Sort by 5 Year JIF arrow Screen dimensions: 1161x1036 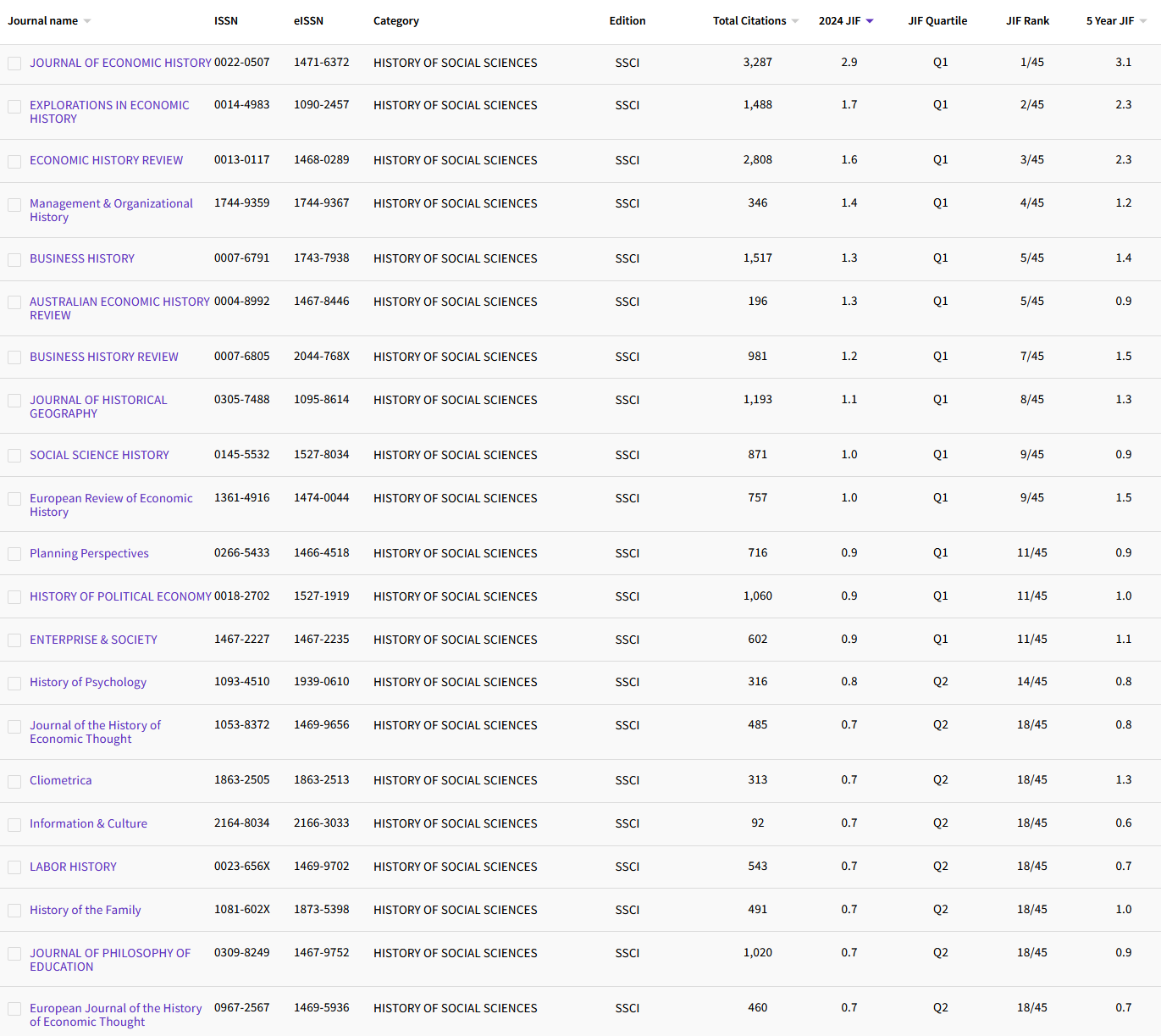(1143, 21)
